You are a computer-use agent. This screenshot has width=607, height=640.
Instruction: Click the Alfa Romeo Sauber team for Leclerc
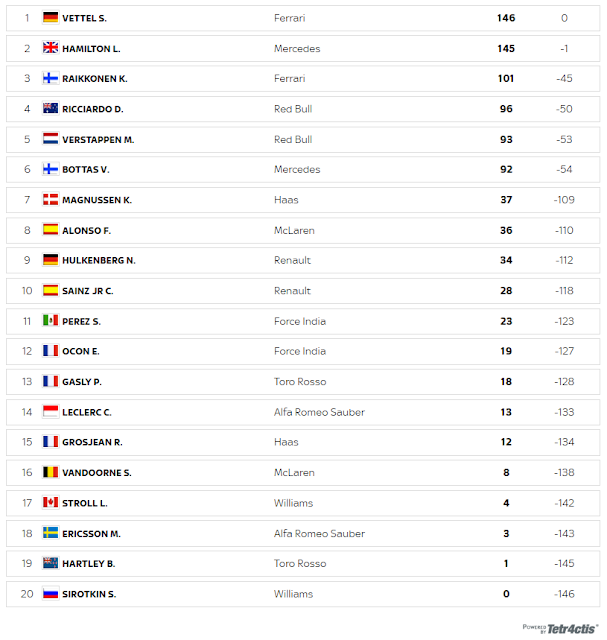319,412
